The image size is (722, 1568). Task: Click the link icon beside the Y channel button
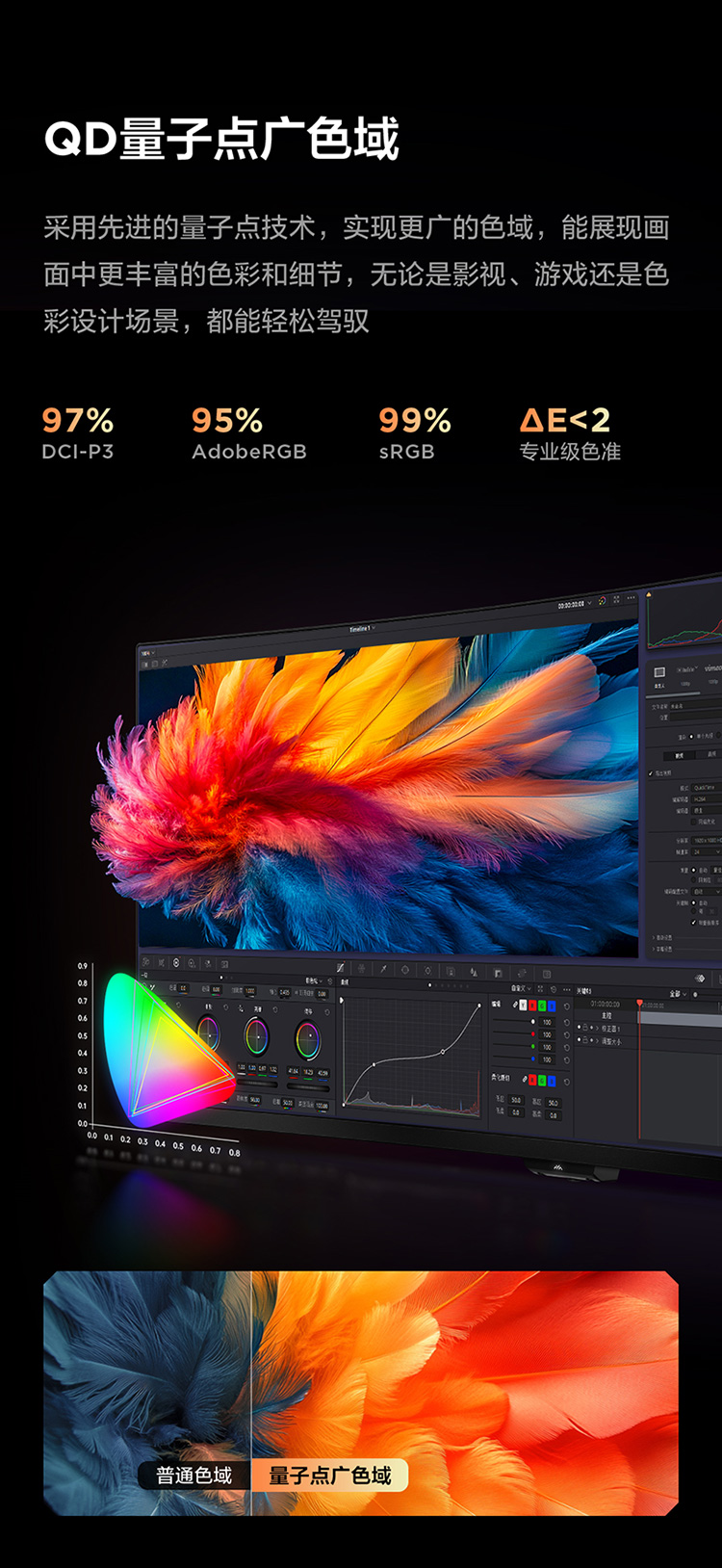[x=516, y=1005]
